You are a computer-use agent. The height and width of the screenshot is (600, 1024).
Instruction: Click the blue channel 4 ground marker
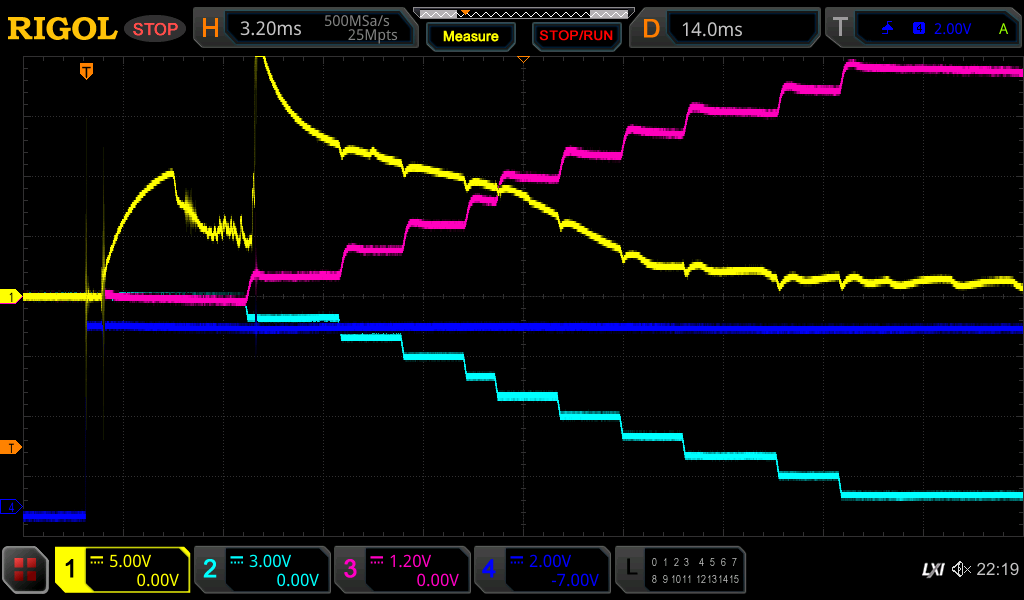[x=11, y=508]
